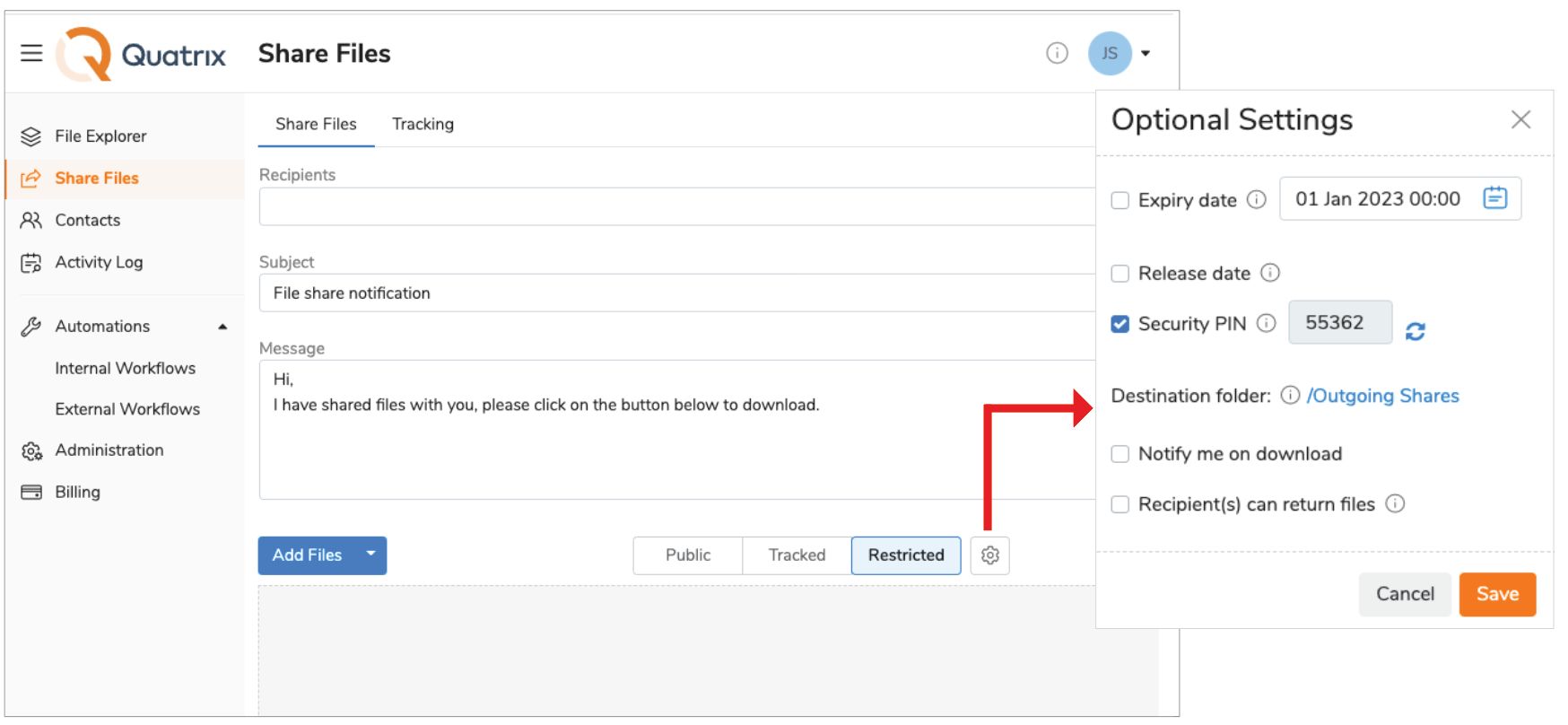Uncheck the Security PIN checkbox
The height and width of the screenshot is (725, 1568).
1120,324
